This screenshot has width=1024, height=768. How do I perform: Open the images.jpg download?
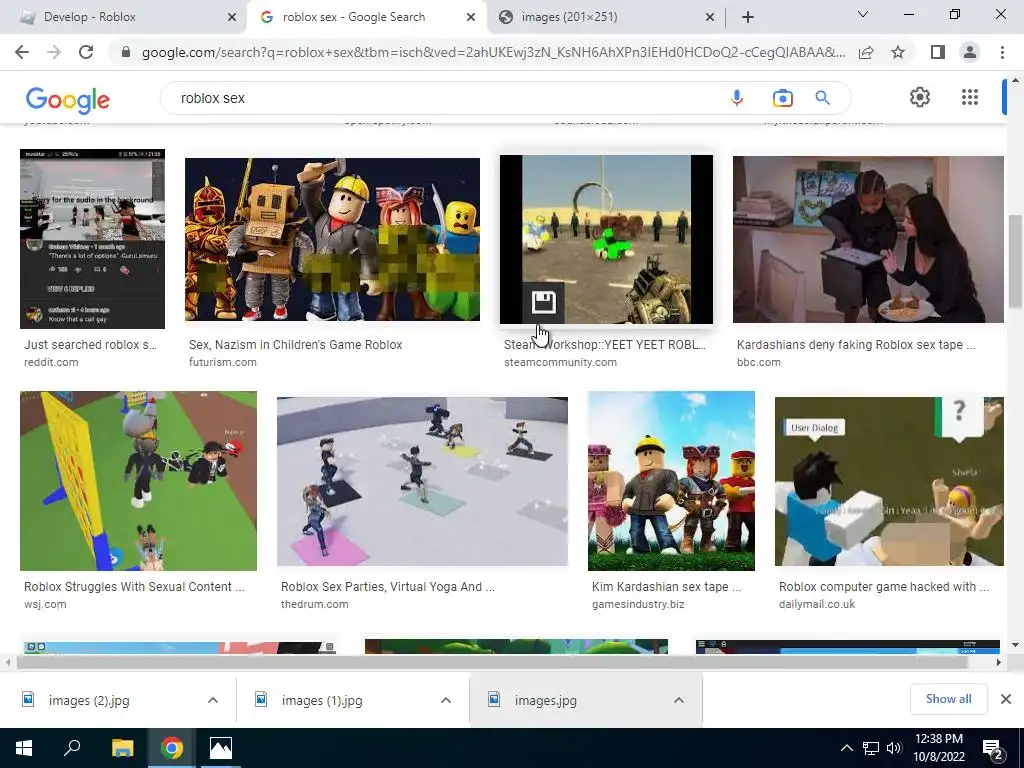545,700
